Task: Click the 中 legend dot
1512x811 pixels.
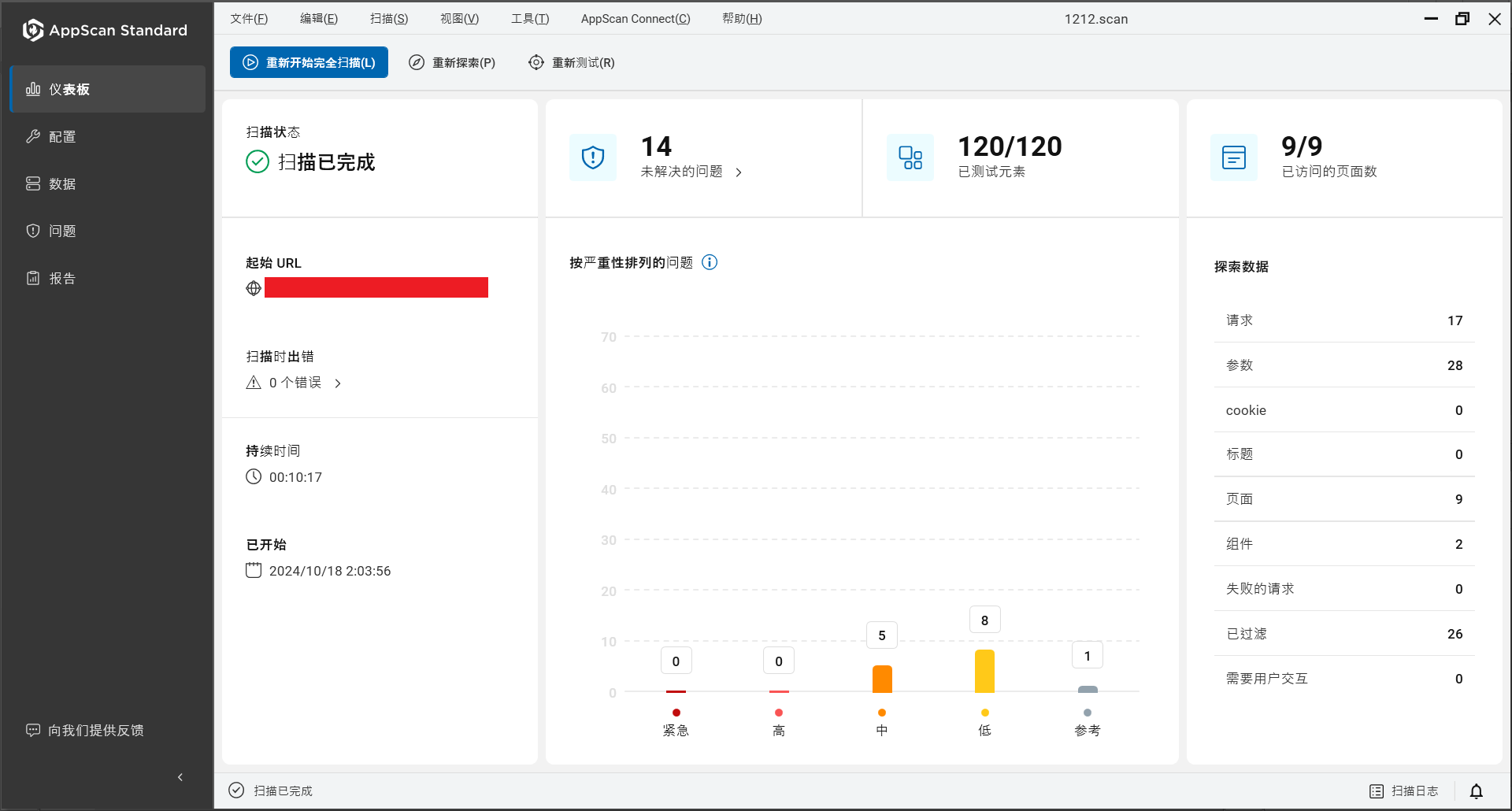Action: coord(882,713)
